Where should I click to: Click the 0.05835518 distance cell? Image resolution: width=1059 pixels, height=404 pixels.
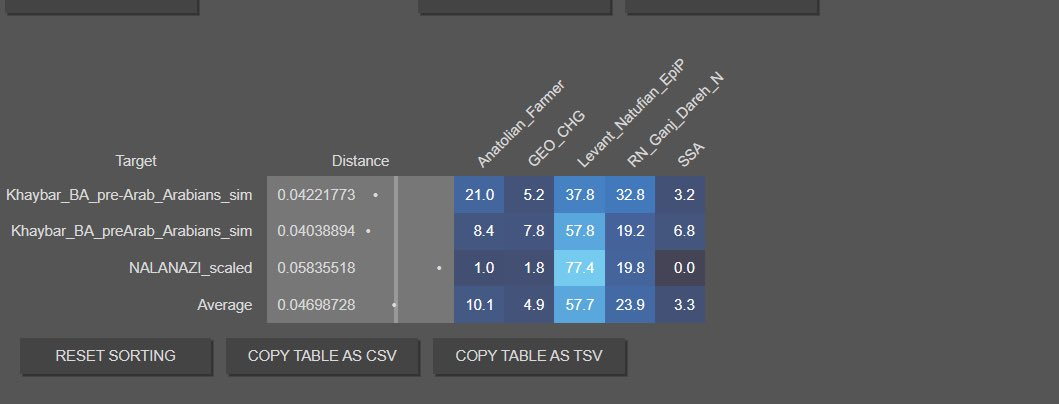316,268
